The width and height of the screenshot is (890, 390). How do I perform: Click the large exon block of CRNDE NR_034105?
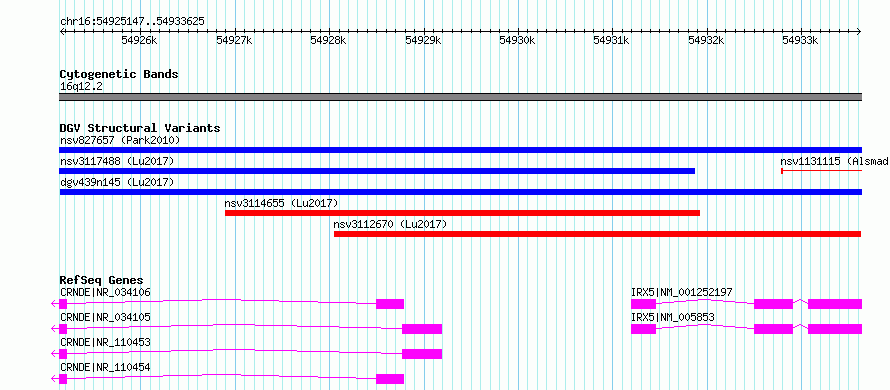tap(422, 329)
